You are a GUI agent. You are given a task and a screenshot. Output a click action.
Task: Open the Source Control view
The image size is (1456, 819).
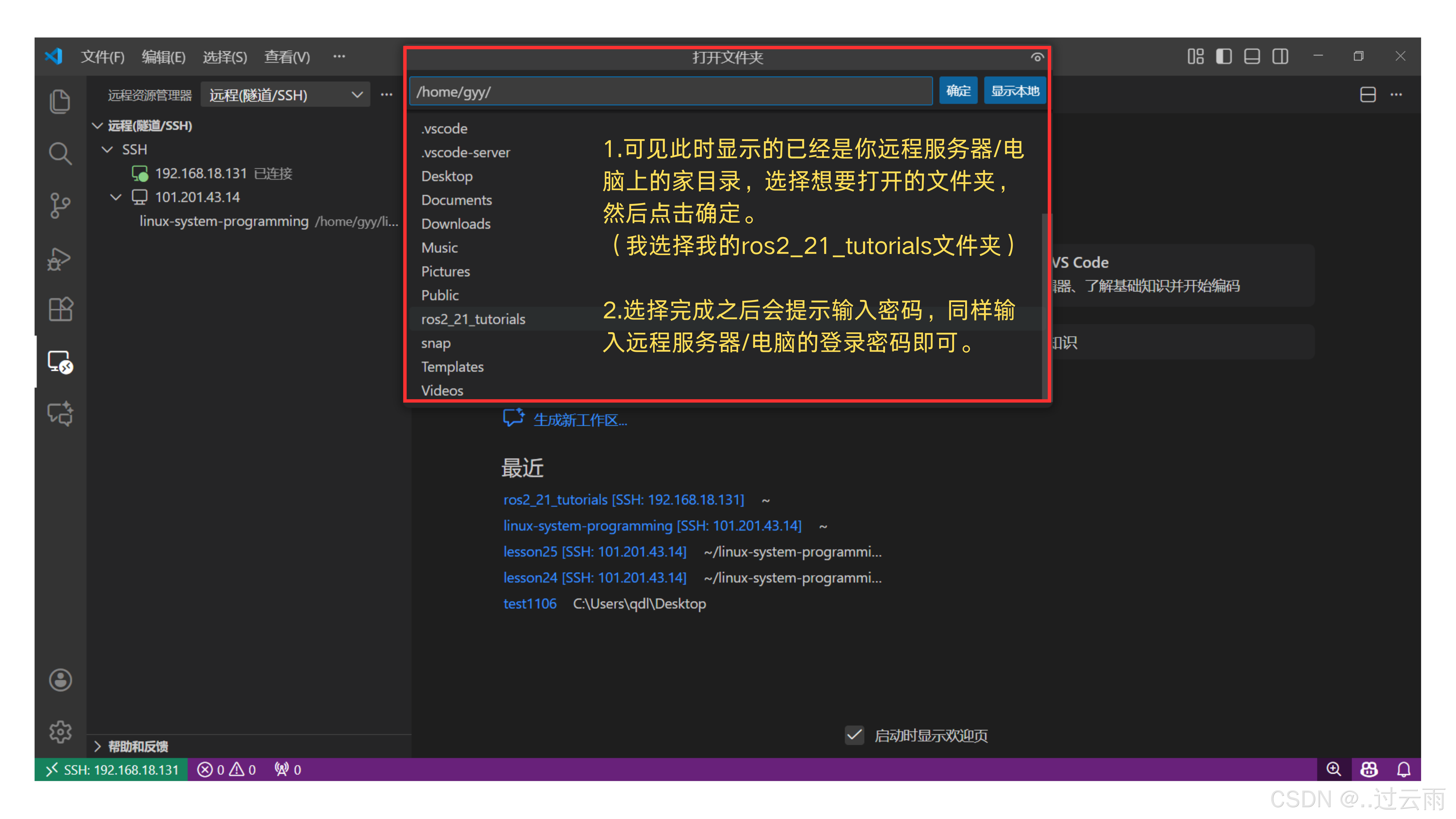click(60, 205)
